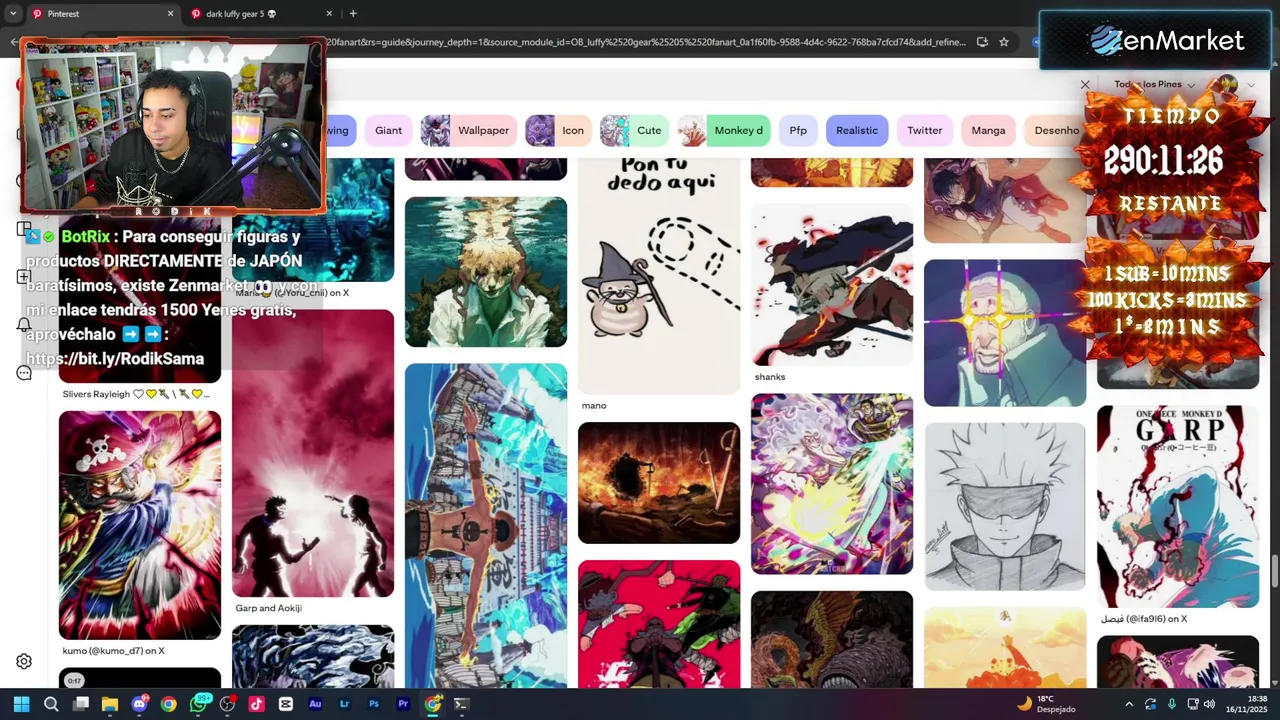This screenshot has height=720, width=1280.
Task: Open Task View in the taskbar
Action: [81, 704]
